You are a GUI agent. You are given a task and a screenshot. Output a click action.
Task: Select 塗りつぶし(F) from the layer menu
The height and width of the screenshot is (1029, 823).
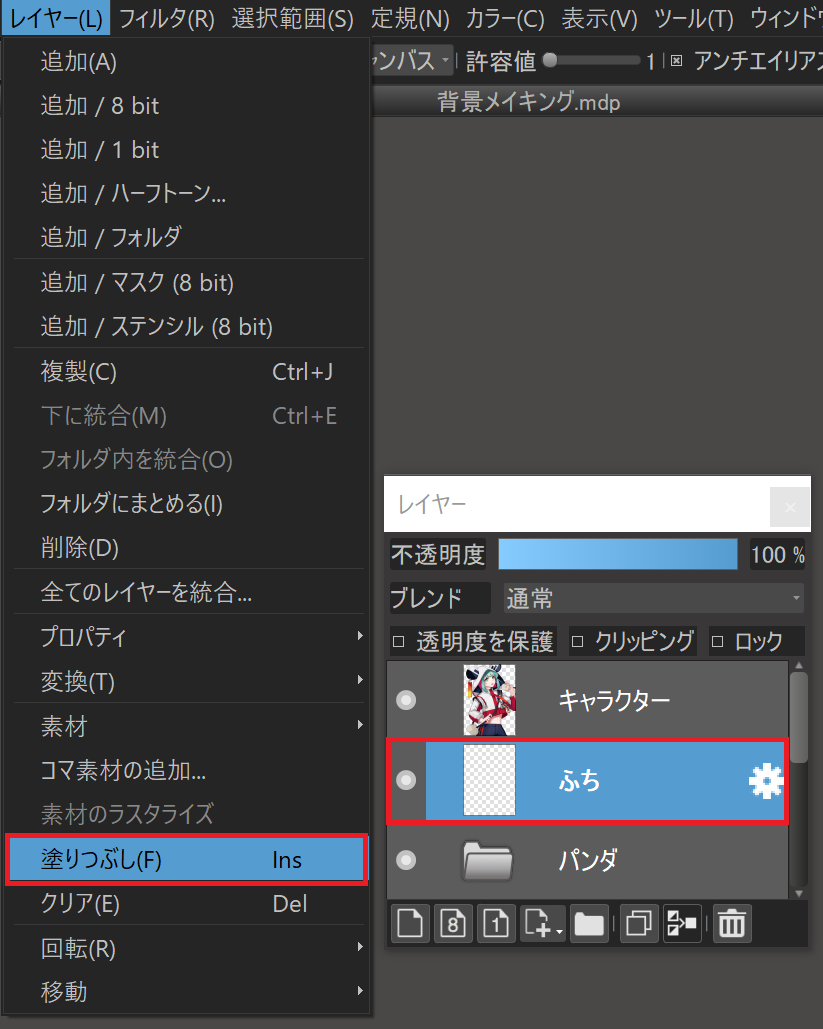186,860
